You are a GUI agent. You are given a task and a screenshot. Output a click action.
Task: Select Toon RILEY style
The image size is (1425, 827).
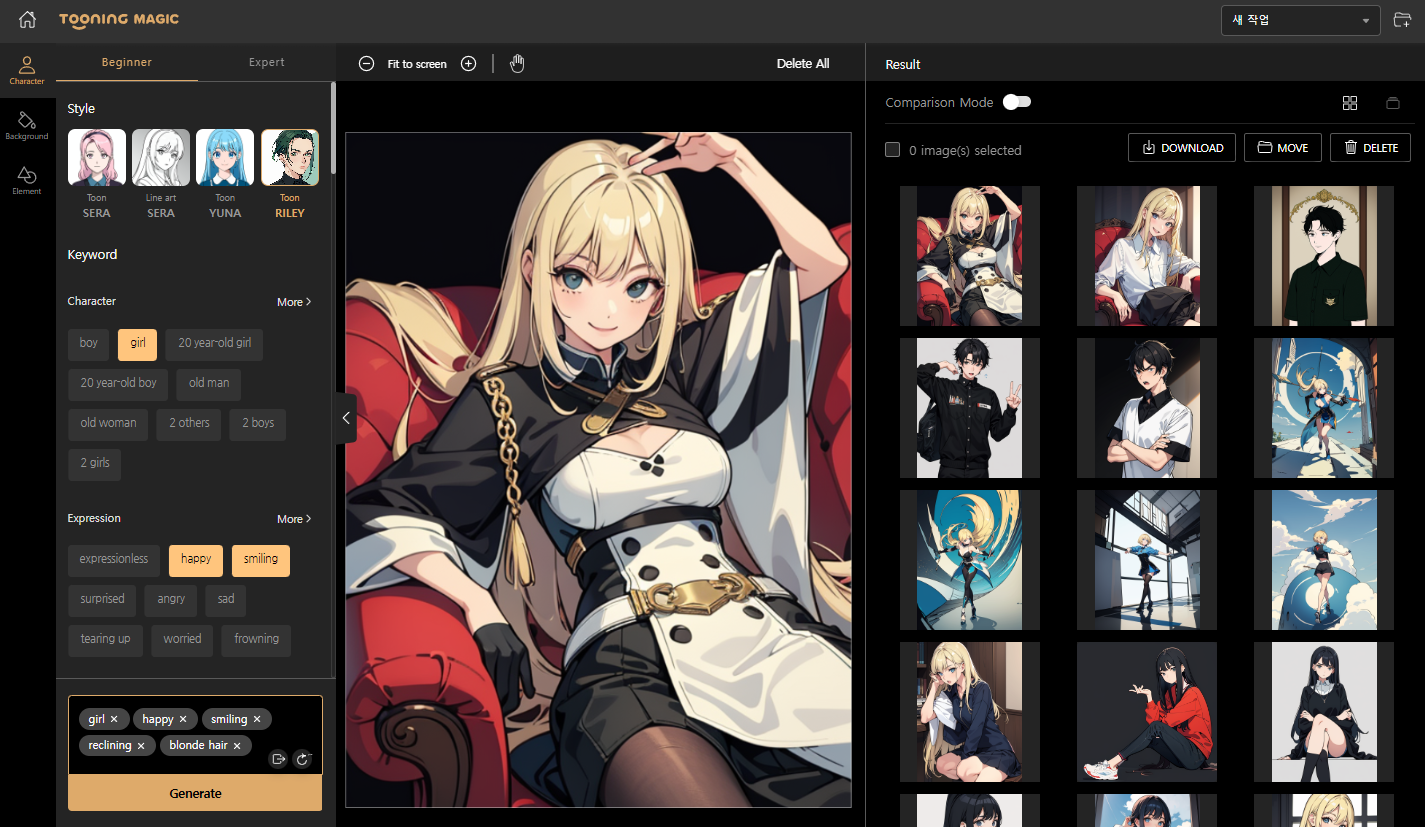tap(290, 173)
